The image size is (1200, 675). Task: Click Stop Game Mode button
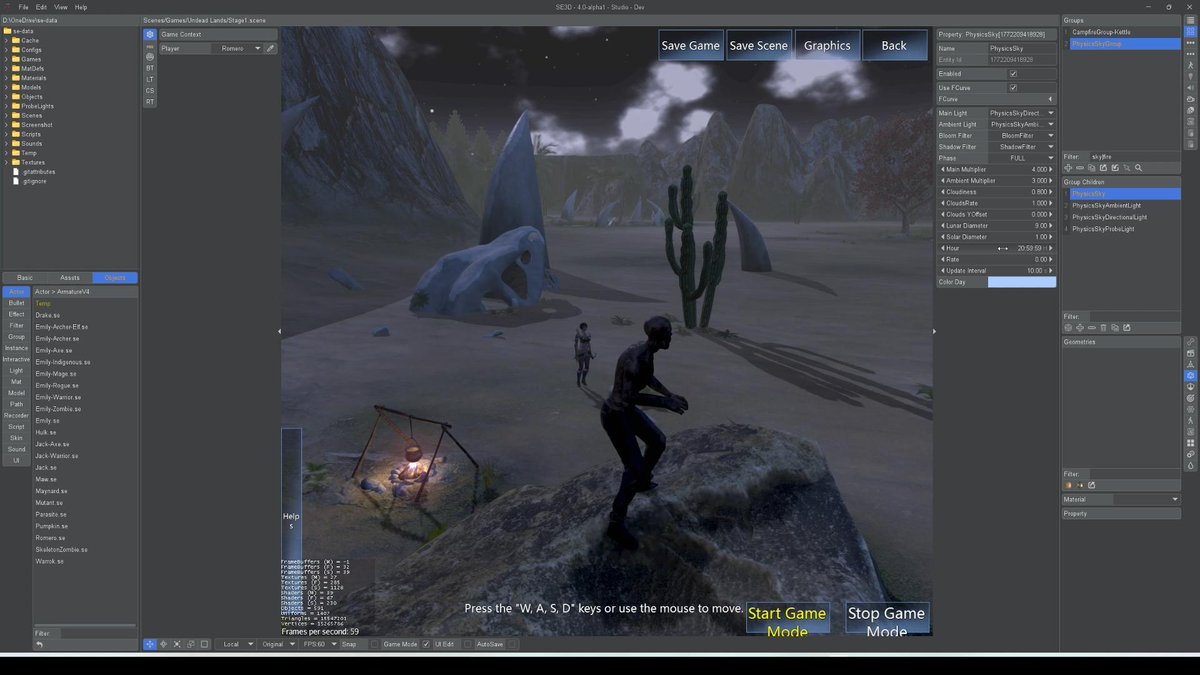point(887,619)
